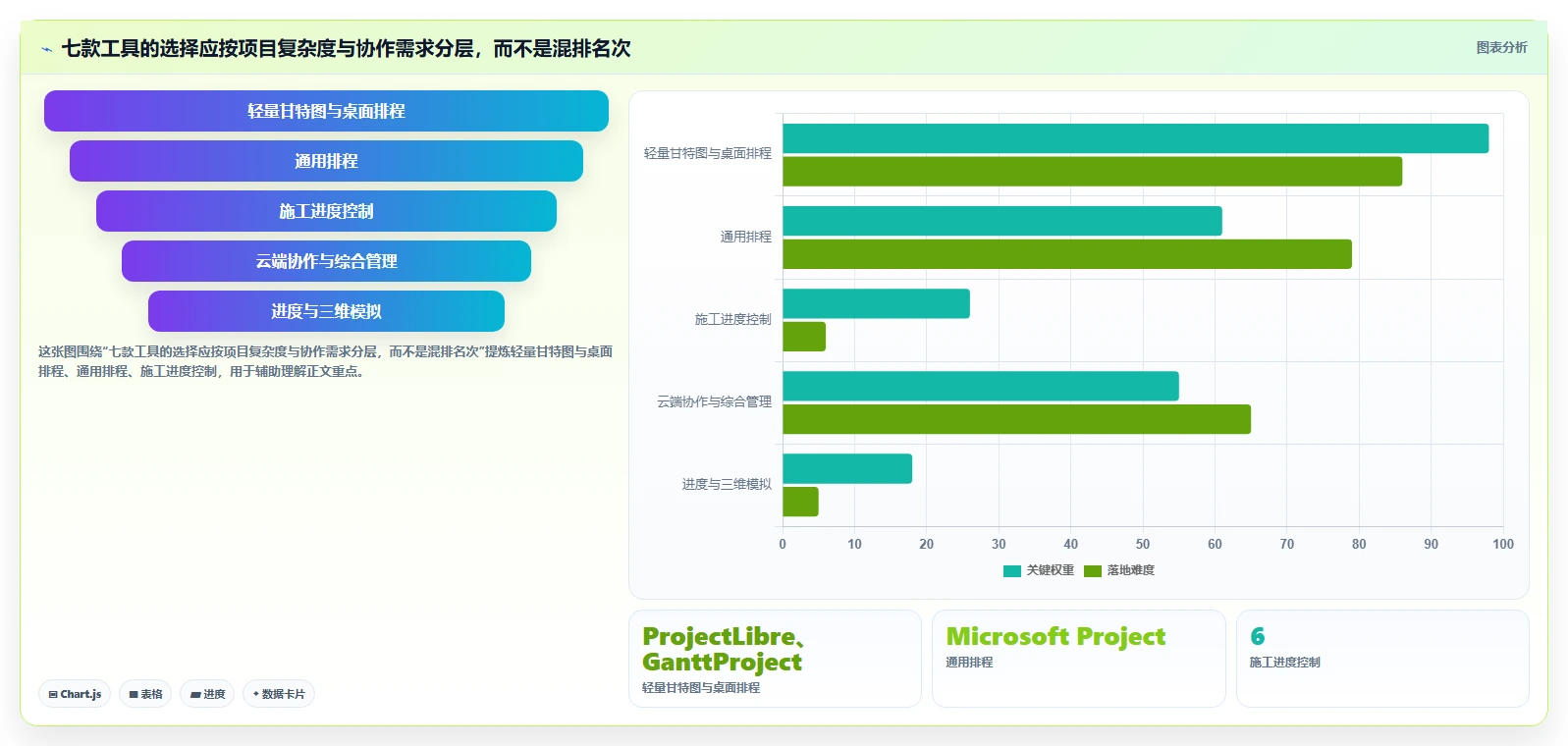Click the teal bar for 进度与三维模拟
The width and height of the screenshot is (1568, 746).
point(847,468)
